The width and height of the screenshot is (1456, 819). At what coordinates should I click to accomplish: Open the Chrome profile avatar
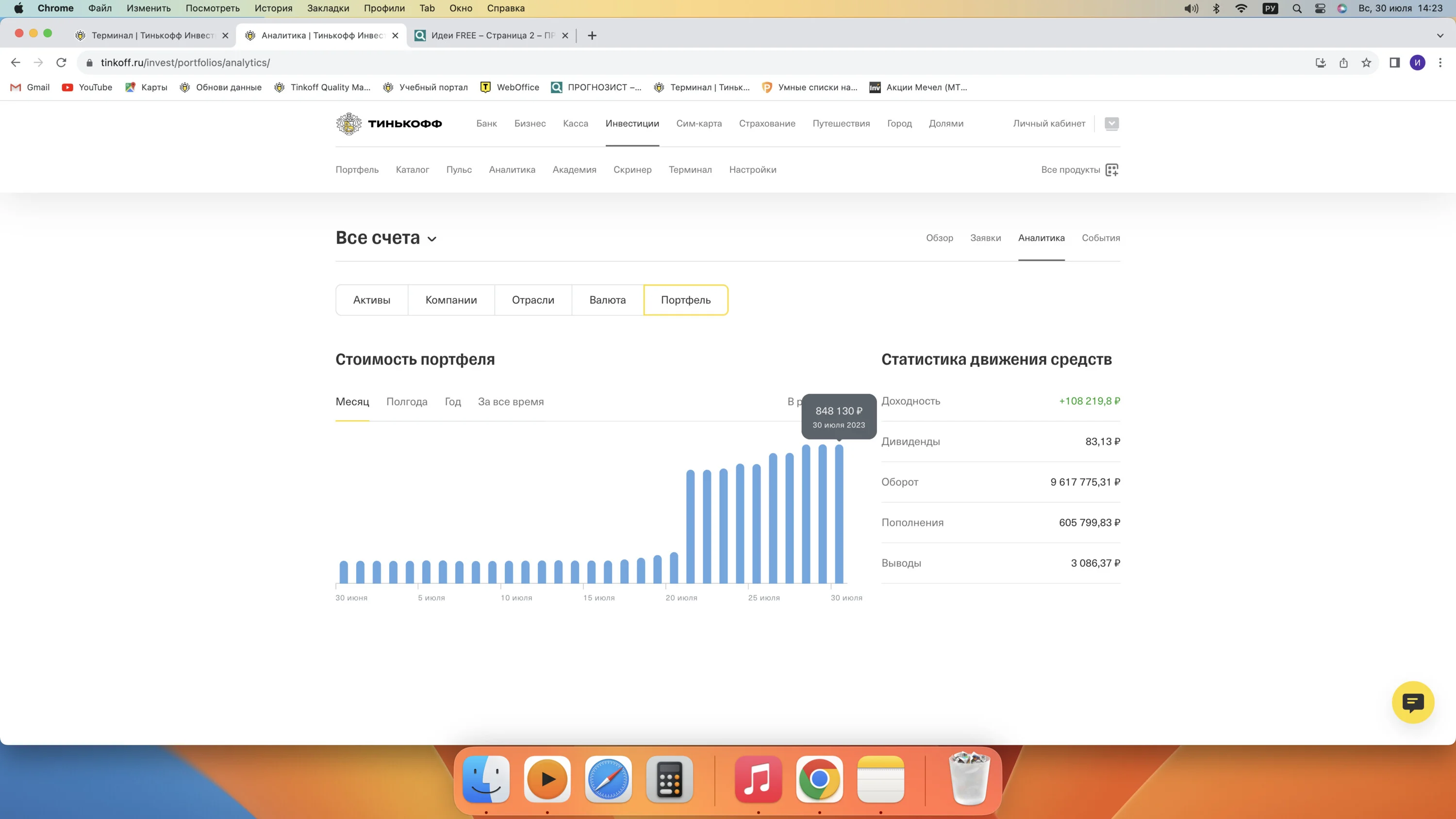coord(1417,63)
